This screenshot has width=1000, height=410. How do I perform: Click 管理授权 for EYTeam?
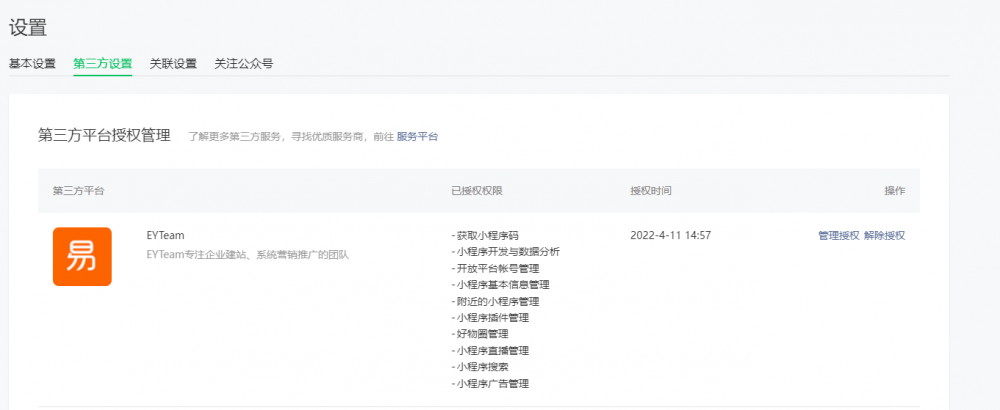tap(839, 235)
